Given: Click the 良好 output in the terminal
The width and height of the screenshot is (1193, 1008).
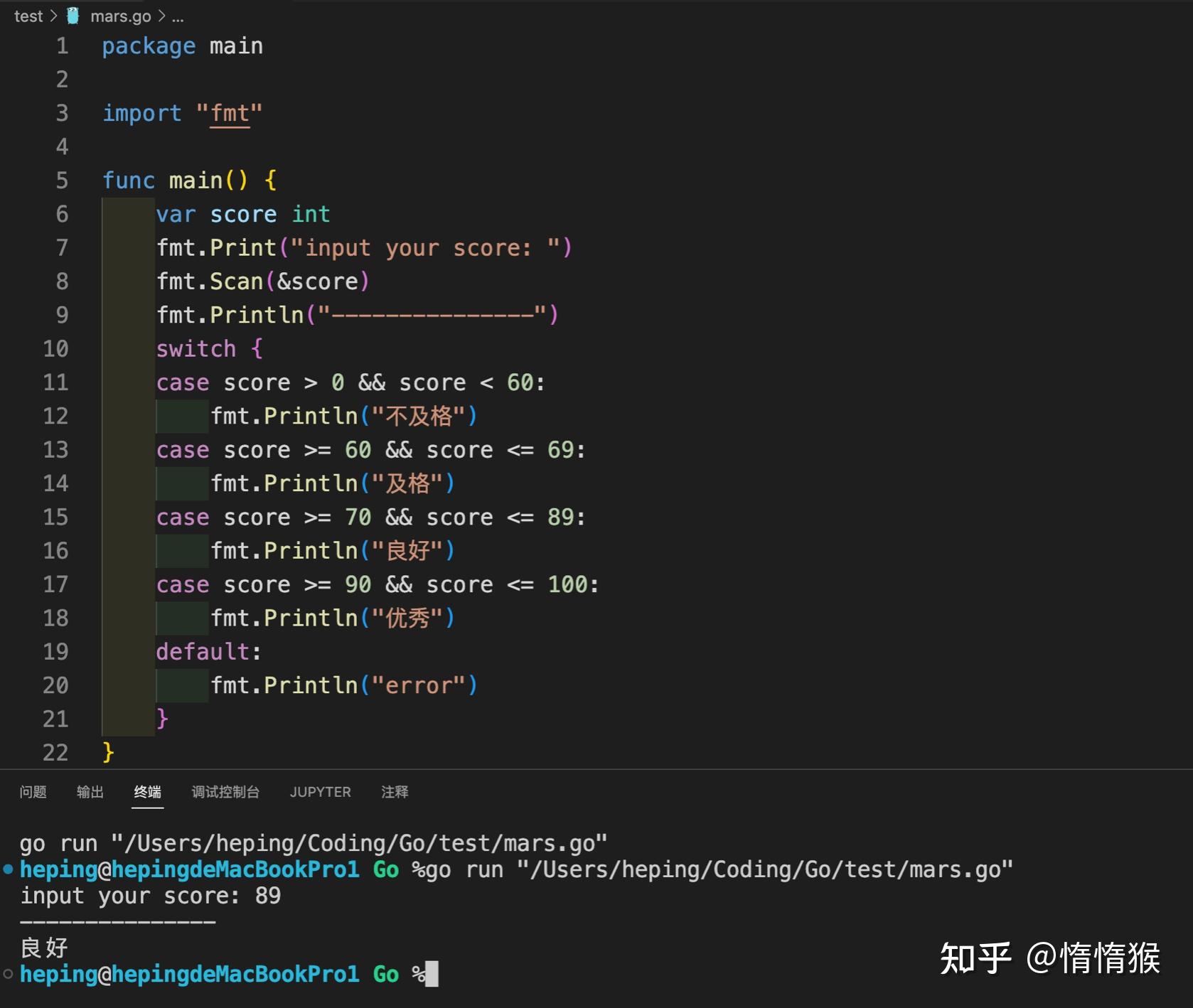Looking at the screenshot, I should [x=44, y=948].
